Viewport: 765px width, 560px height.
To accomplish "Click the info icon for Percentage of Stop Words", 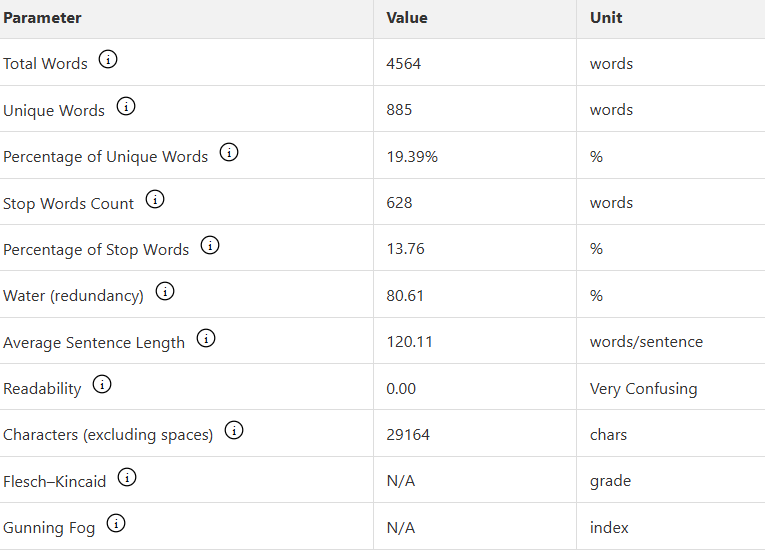I will coord(210,245).
